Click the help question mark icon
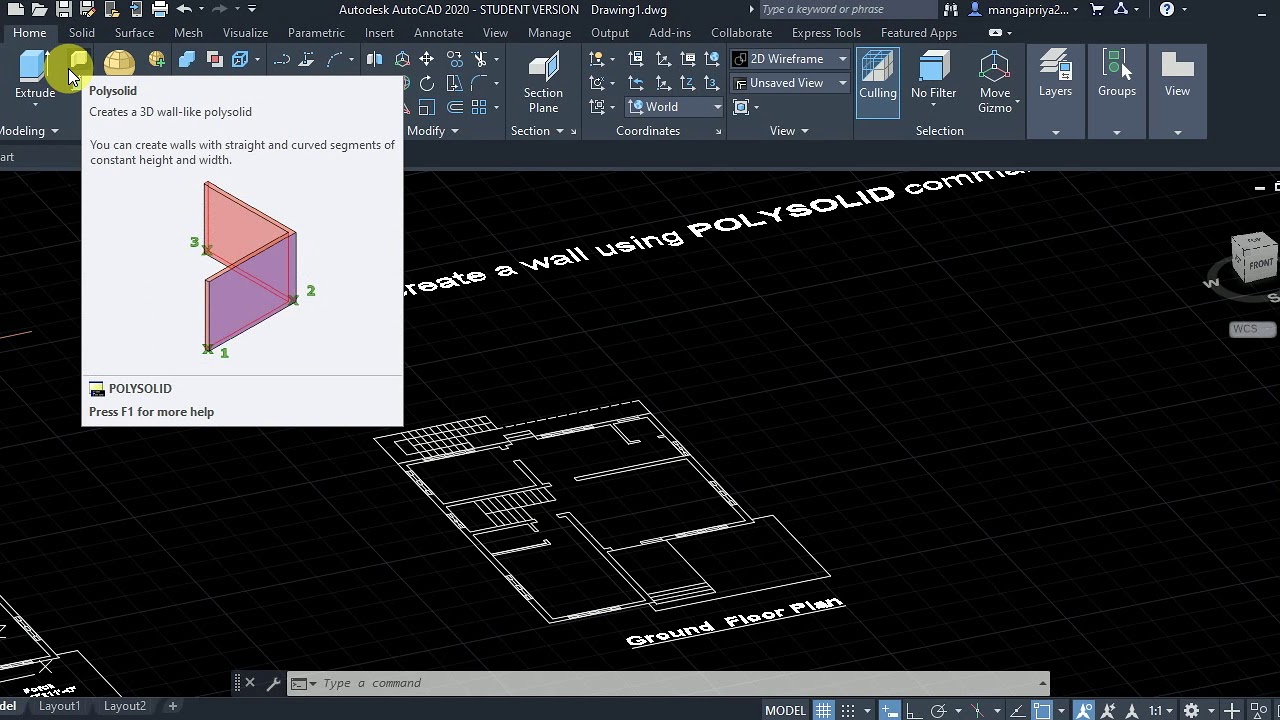 (1166, 10)
